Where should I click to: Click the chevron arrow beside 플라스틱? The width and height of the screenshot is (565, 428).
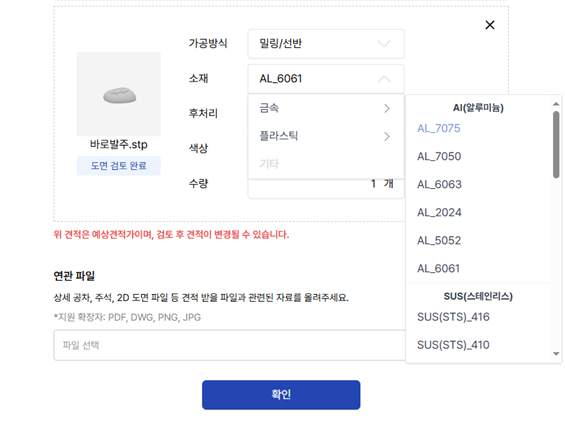[x=387, y=137]
